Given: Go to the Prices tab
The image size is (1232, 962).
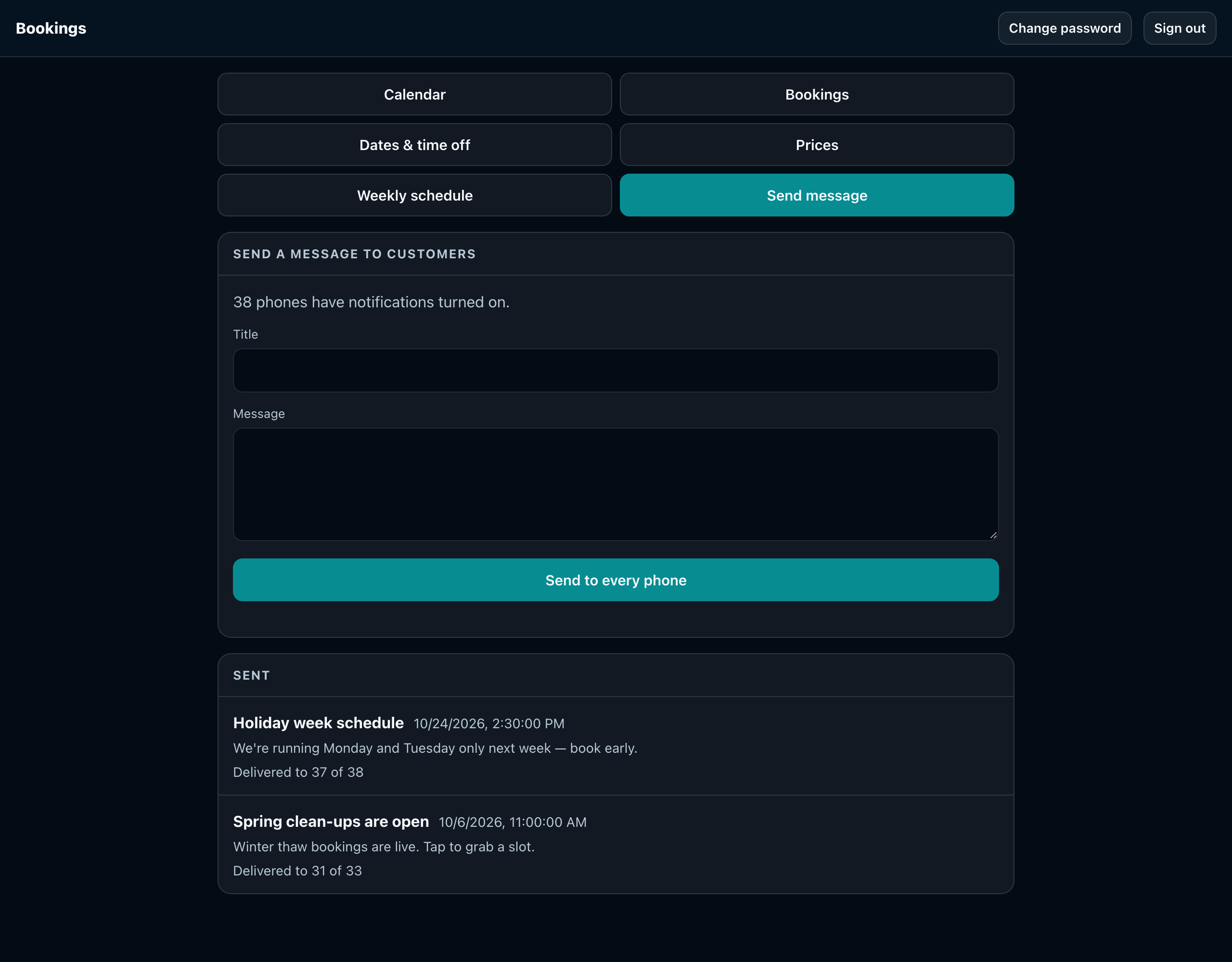Looking at the screenshot, I should click(x=817, y=145).
